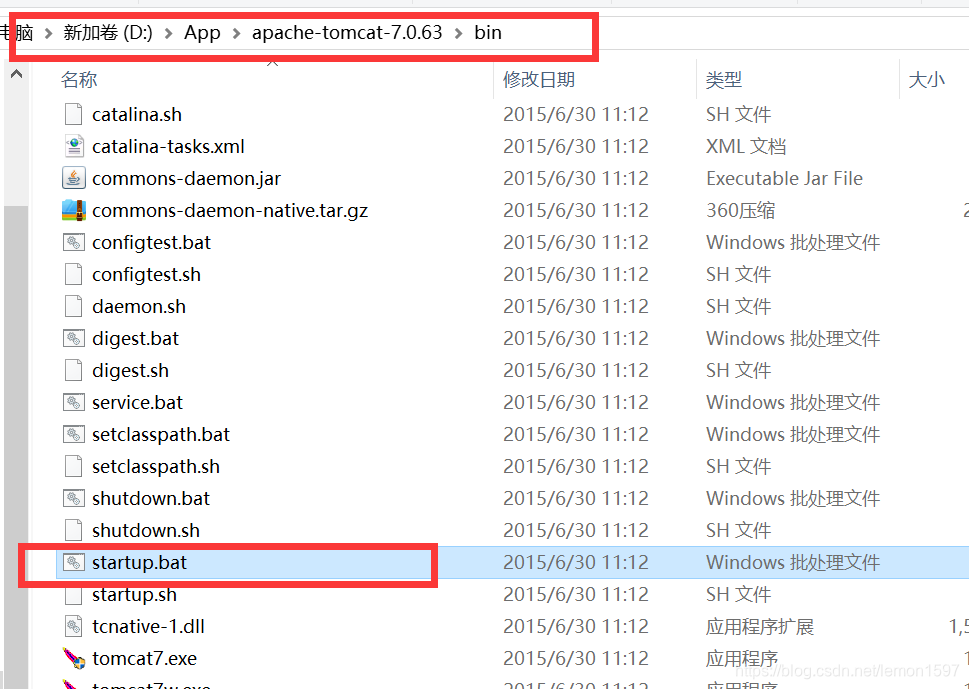Select the file name shutdown.bat
This screenshot has width=969, height=689.
point(151,499)
